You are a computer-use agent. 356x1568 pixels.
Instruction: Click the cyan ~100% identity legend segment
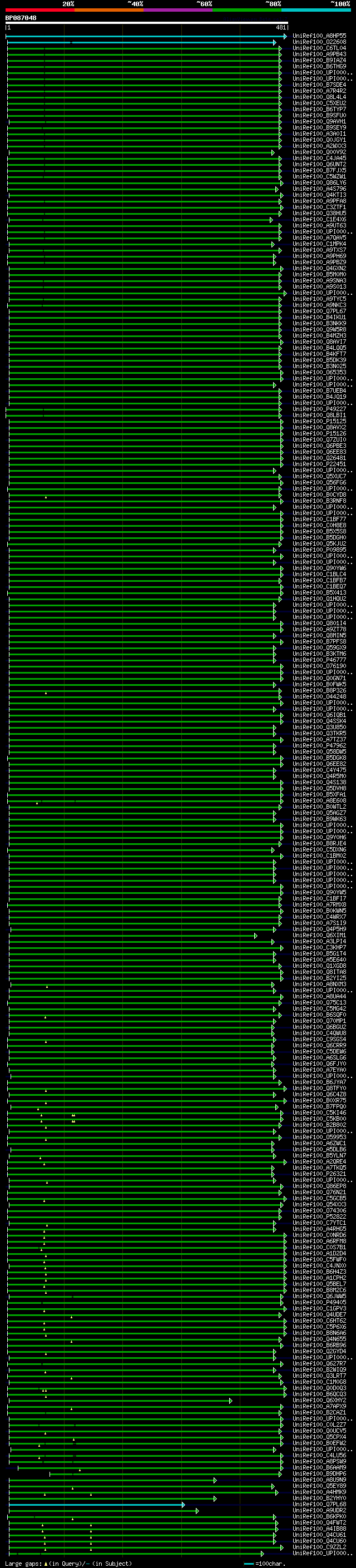(x=316, y=10)
